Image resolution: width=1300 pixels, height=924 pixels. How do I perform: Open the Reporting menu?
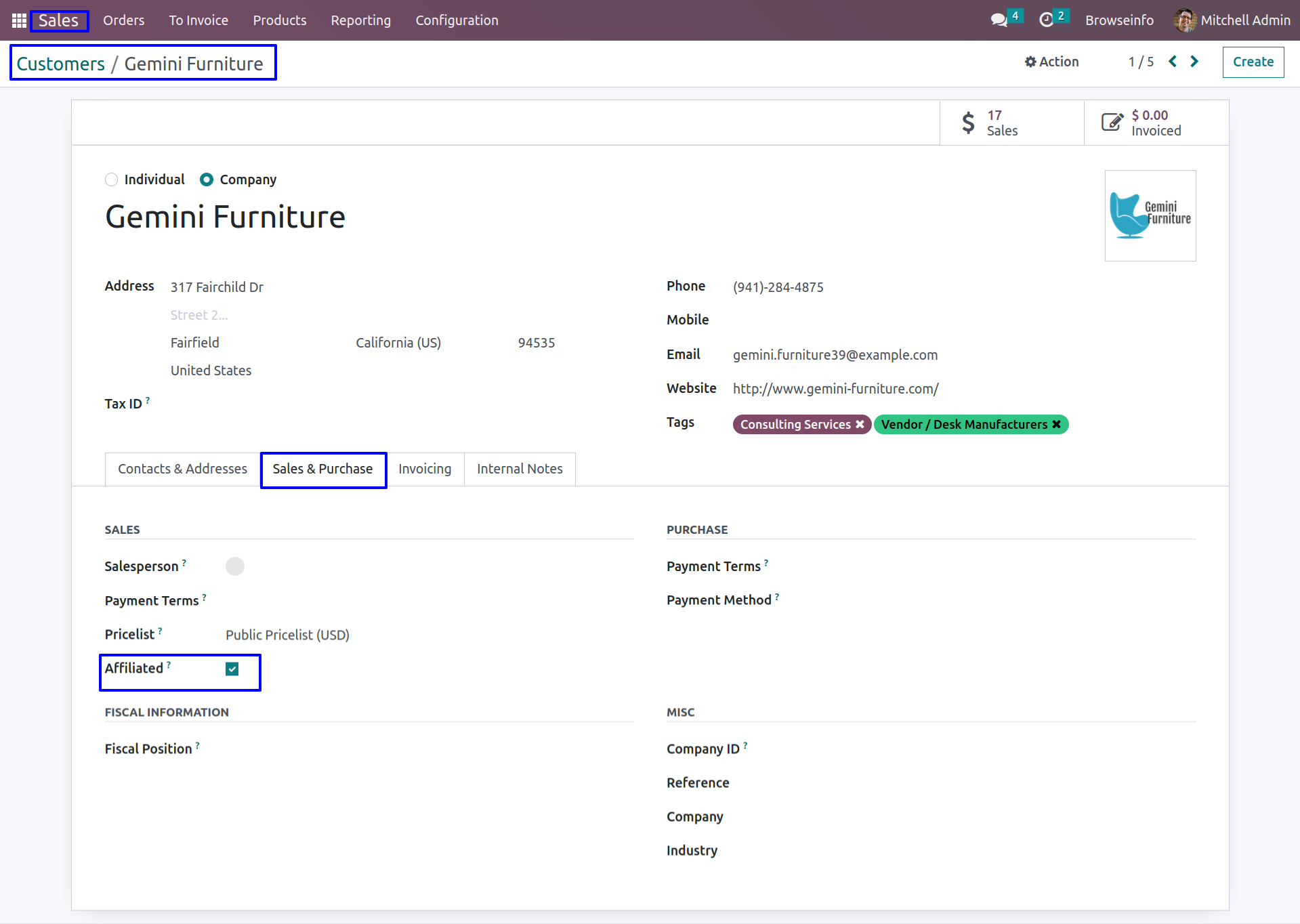tap(361, 20)
